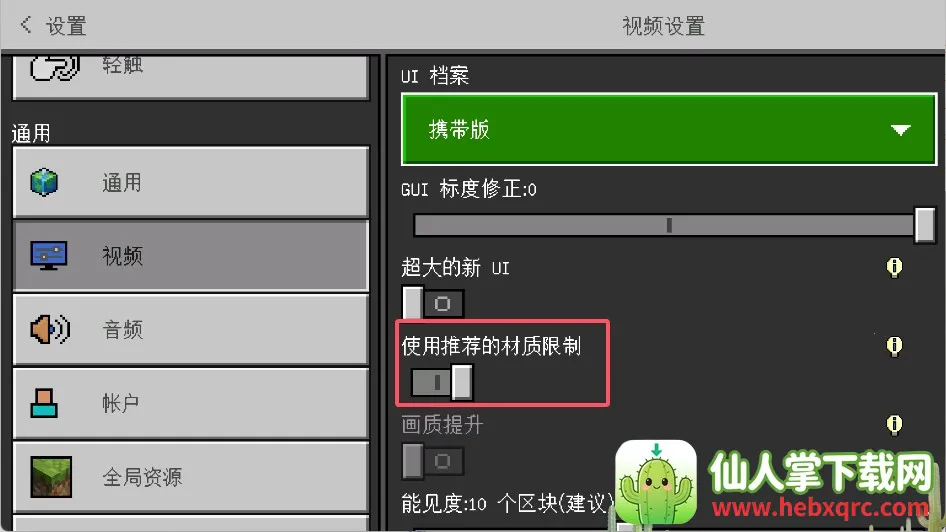Click the back arrow next to 设置

(x=25, y=25)
